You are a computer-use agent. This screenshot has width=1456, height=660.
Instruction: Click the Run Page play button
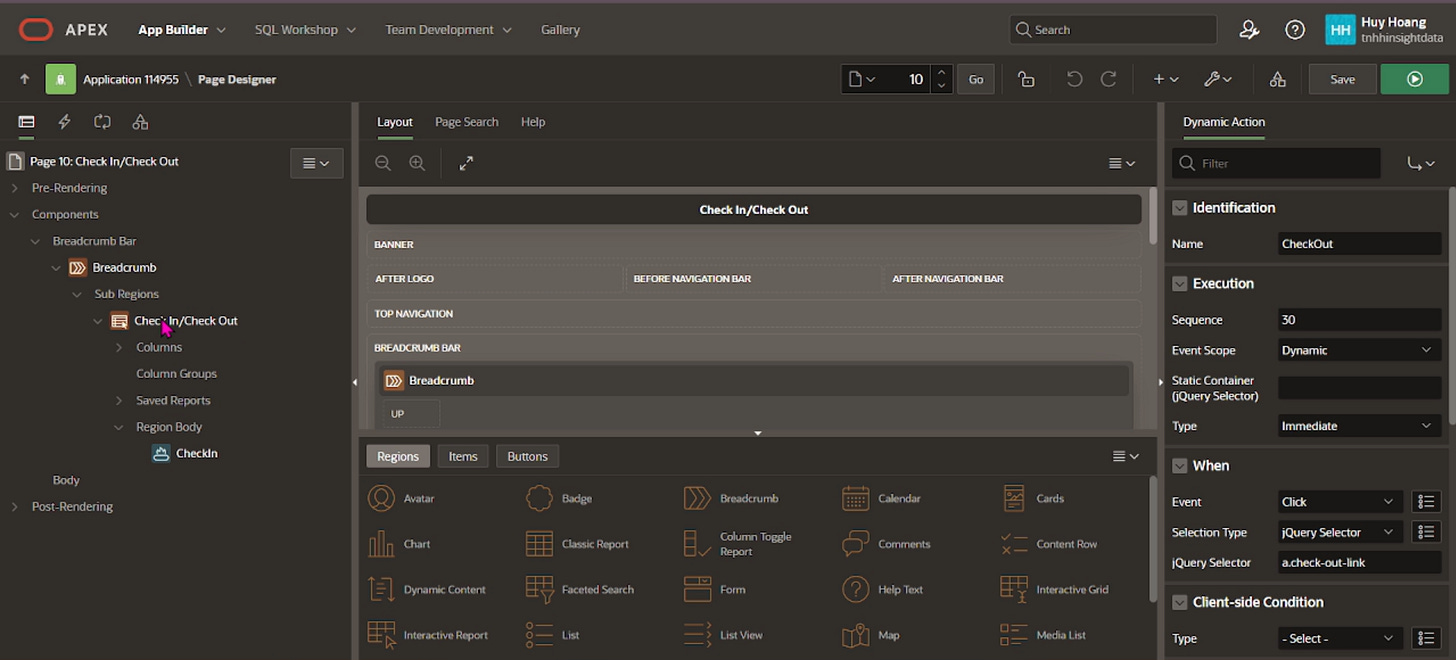(1414, 79)
